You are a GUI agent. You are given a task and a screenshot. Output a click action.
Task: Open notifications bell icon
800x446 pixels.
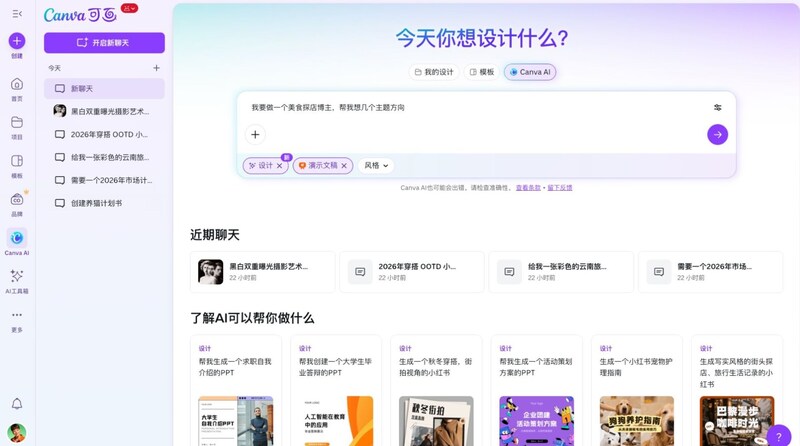coord(17,404)
